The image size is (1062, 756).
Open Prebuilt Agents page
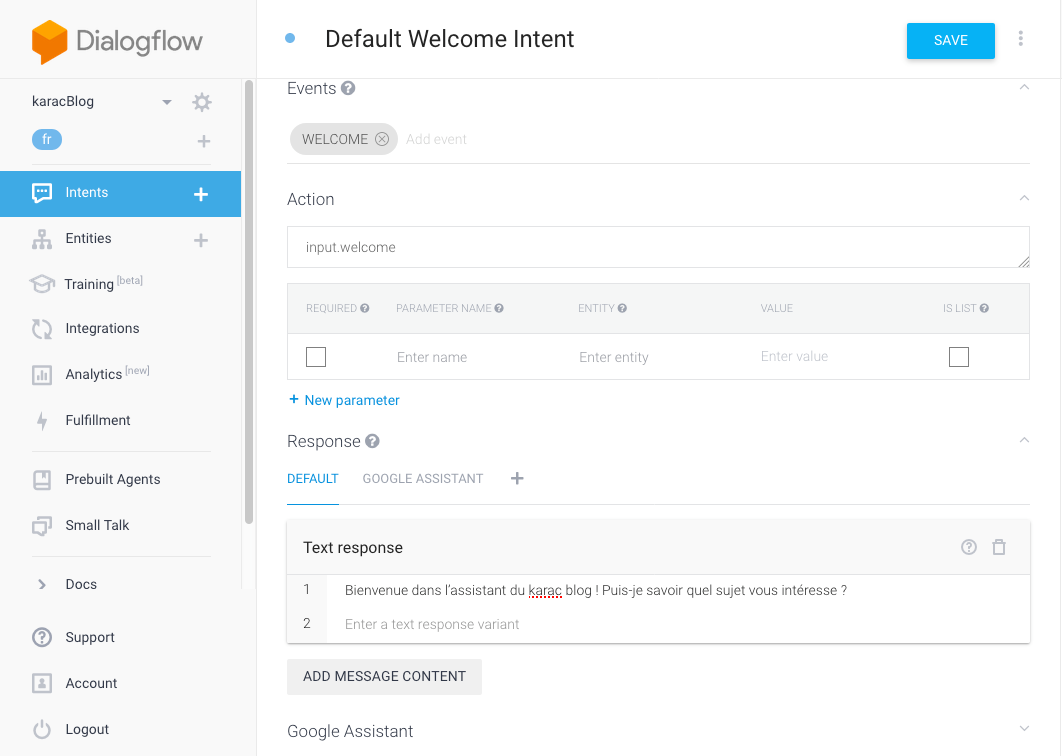click(x=113, y=480)
